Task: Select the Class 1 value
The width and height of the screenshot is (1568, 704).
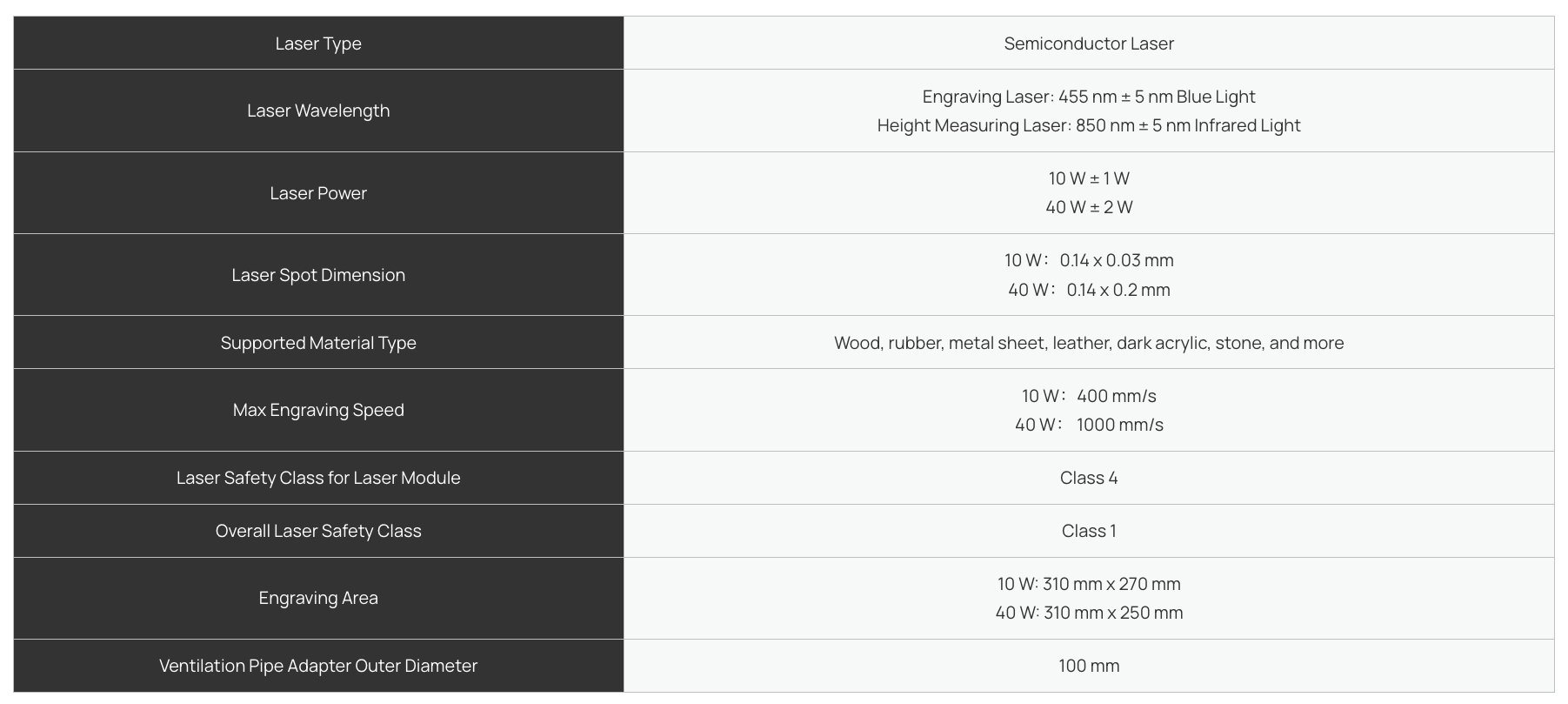Action: point(1088,531)
